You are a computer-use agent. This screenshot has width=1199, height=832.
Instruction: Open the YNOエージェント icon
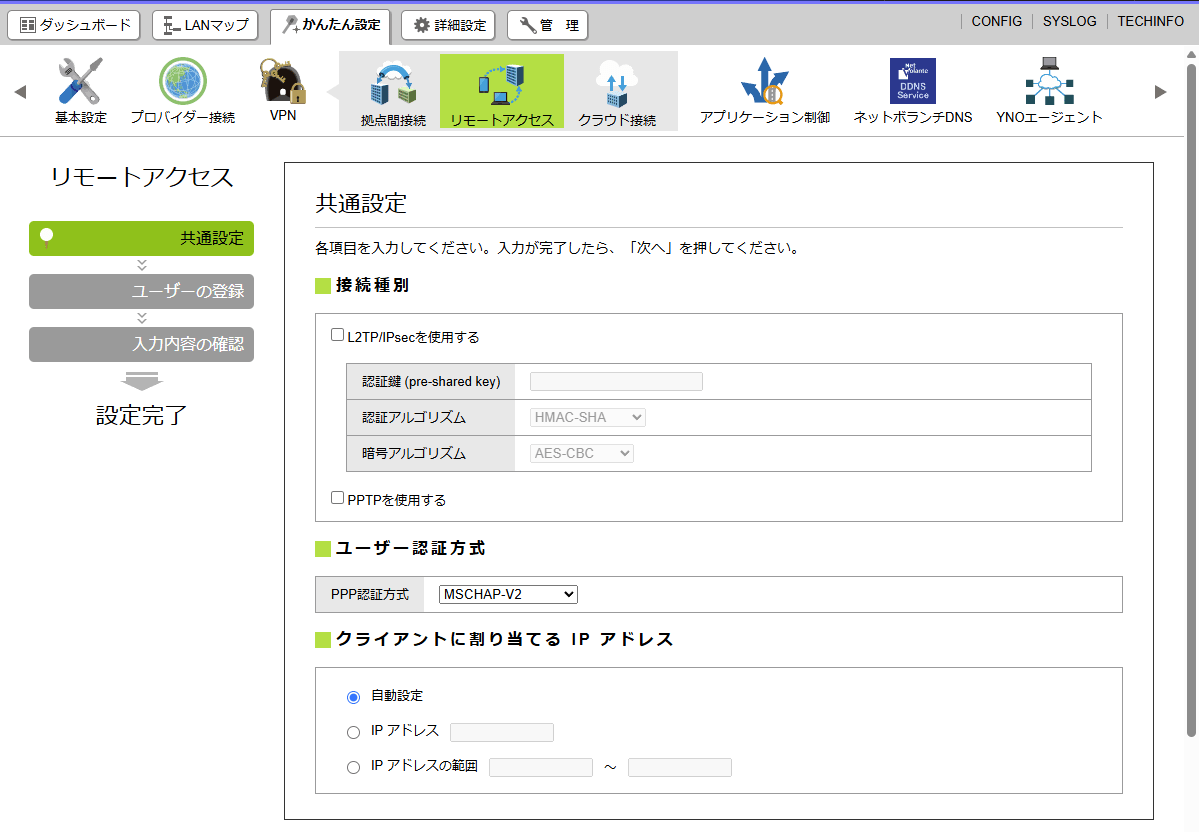click(1049, 90)
